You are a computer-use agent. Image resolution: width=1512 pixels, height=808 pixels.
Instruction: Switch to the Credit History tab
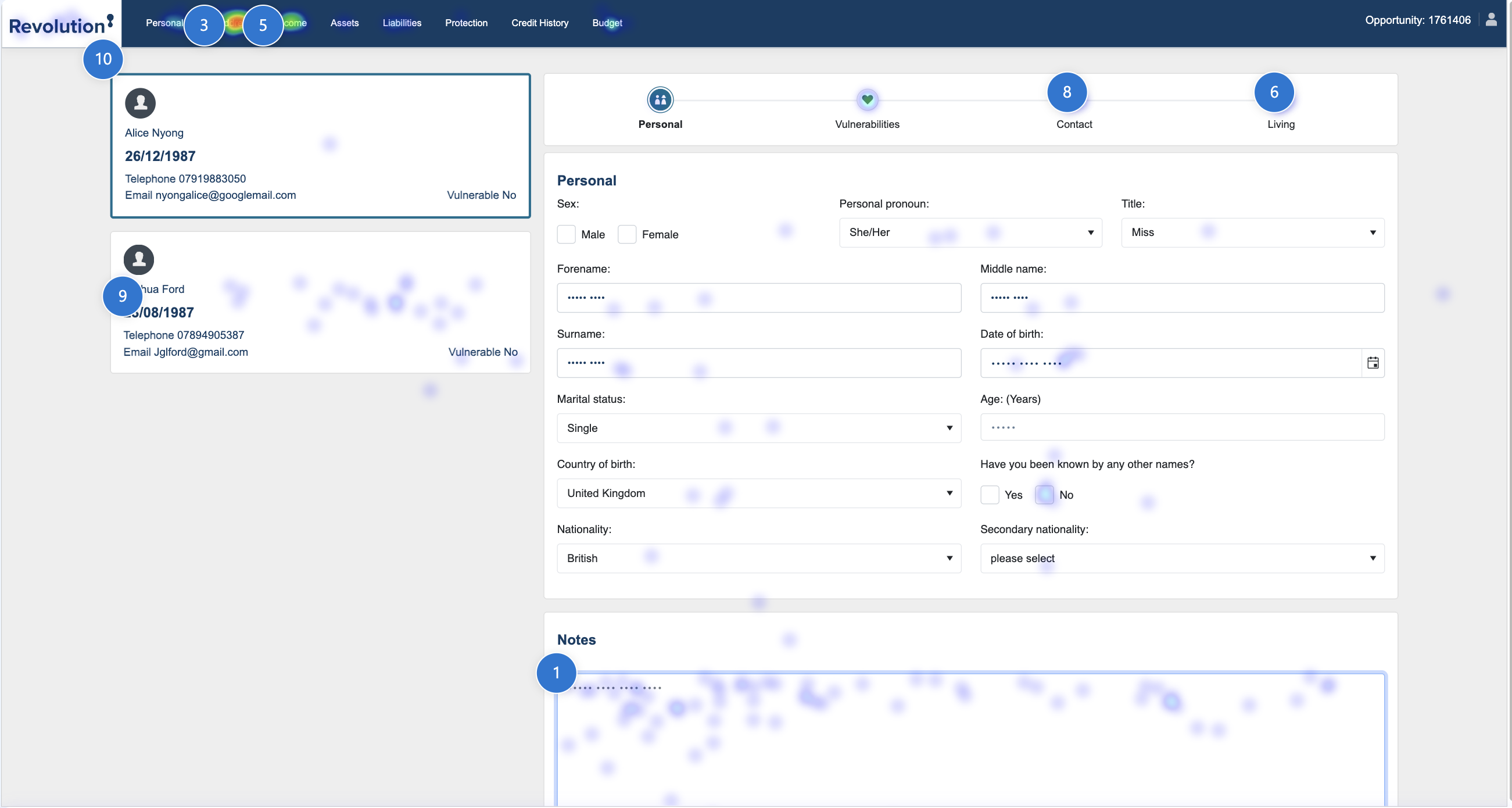pyautogui.click(x=539, y=23)
